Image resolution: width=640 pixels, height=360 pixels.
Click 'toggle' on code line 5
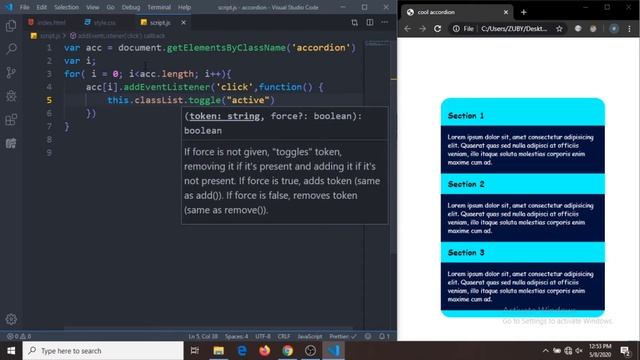204,100
